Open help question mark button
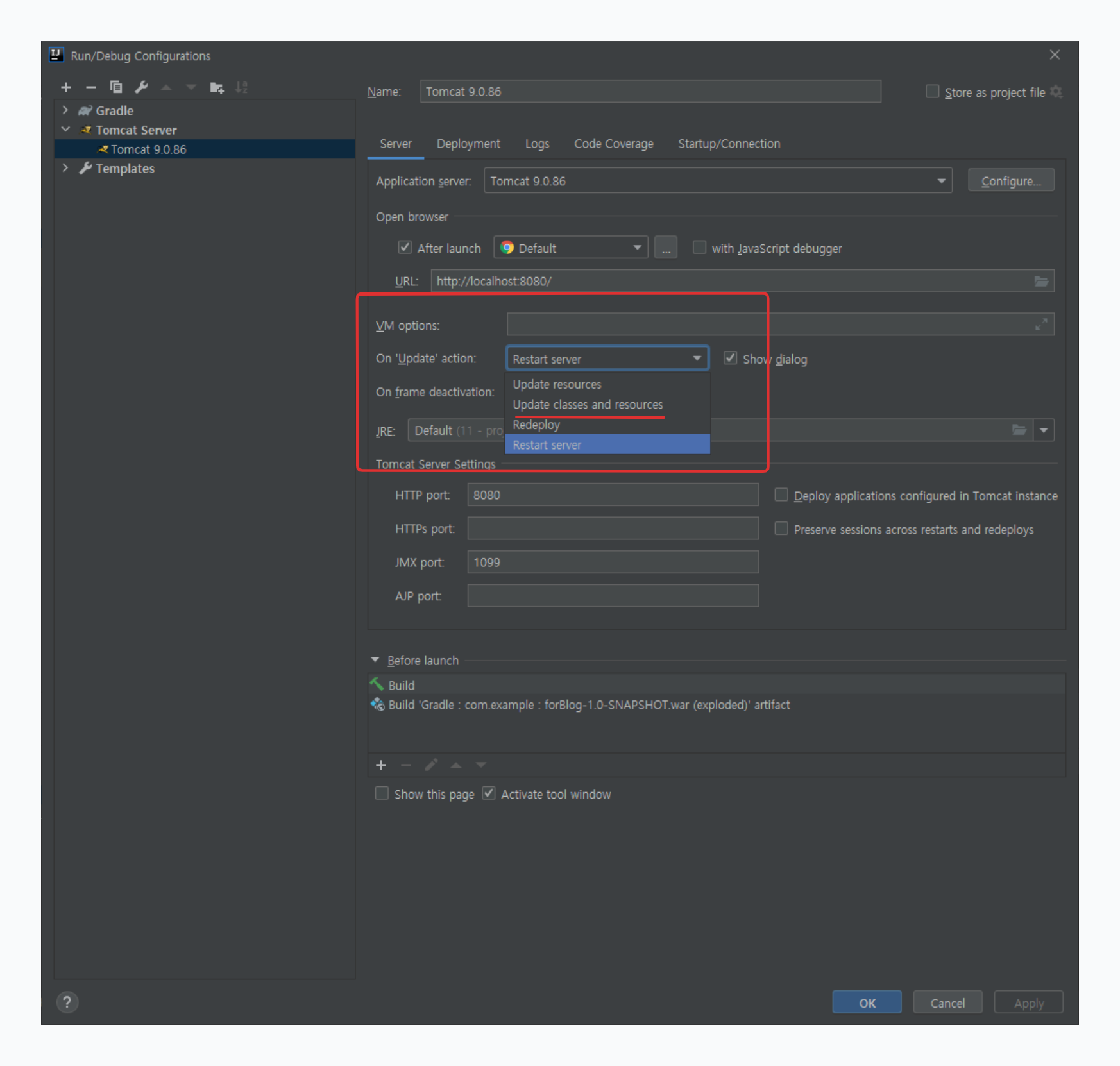The width and height of the screenshot is (1120, 1066). (67, 1002)
